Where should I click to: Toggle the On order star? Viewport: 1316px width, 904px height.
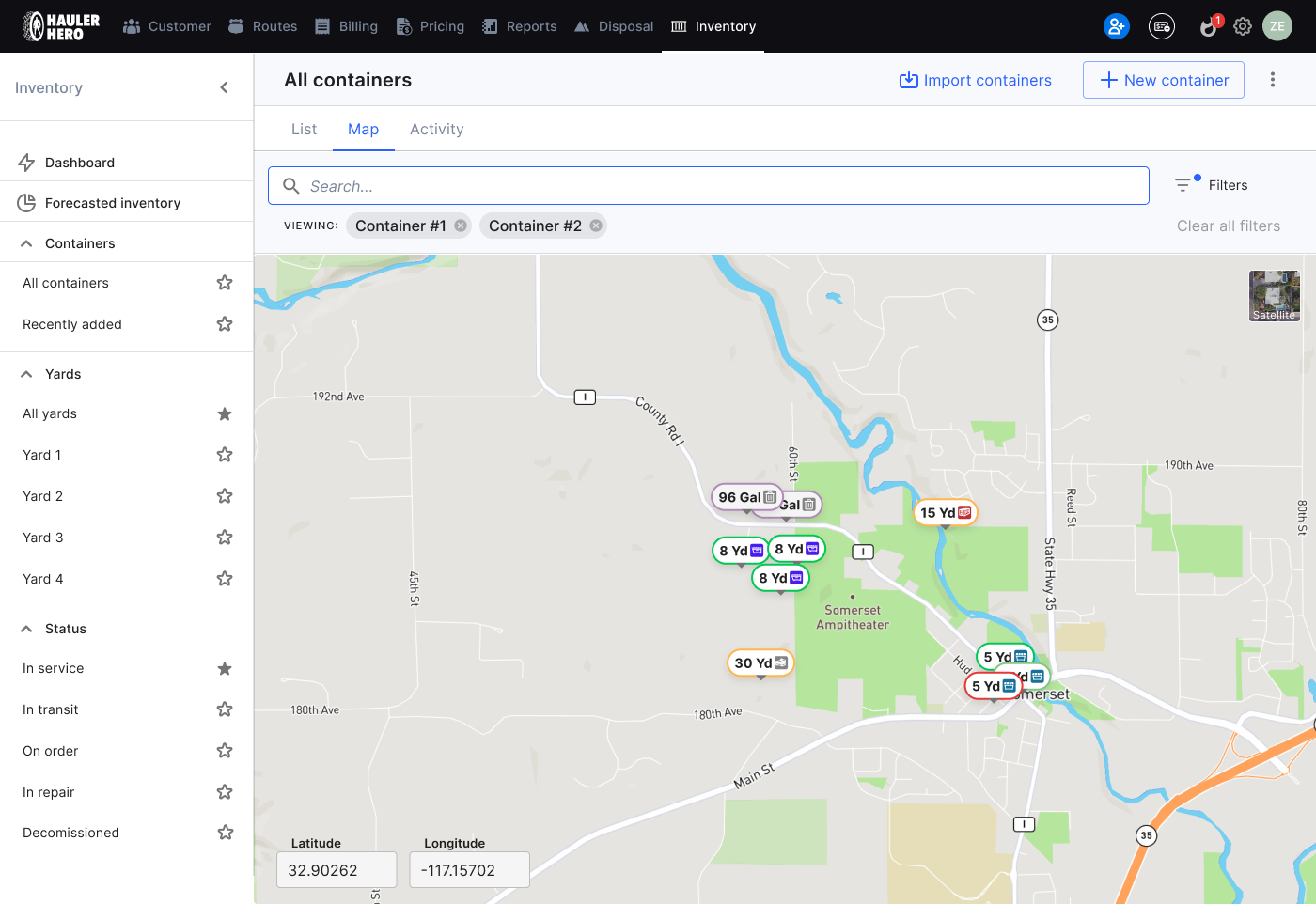click(x=225, y=751)
